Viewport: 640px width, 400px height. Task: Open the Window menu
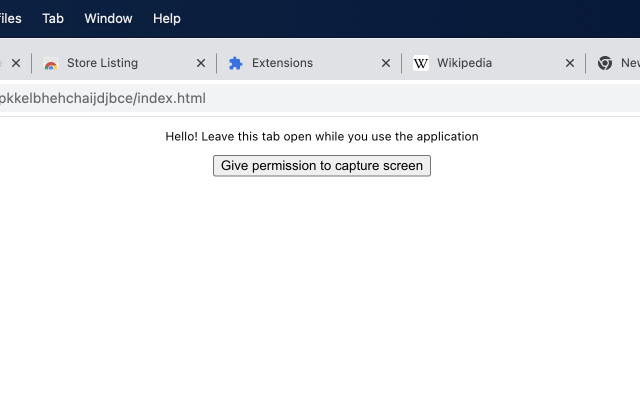coord(108,18)
